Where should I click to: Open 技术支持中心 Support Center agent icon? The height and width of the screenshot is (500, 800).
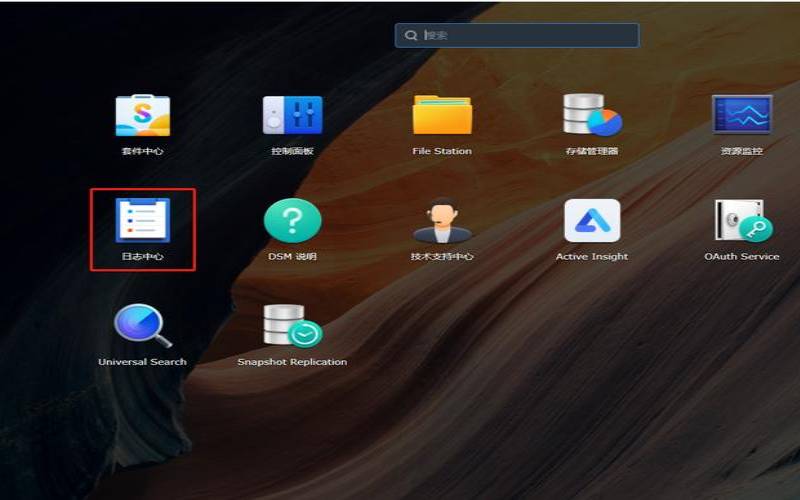[x=442, y=220]
